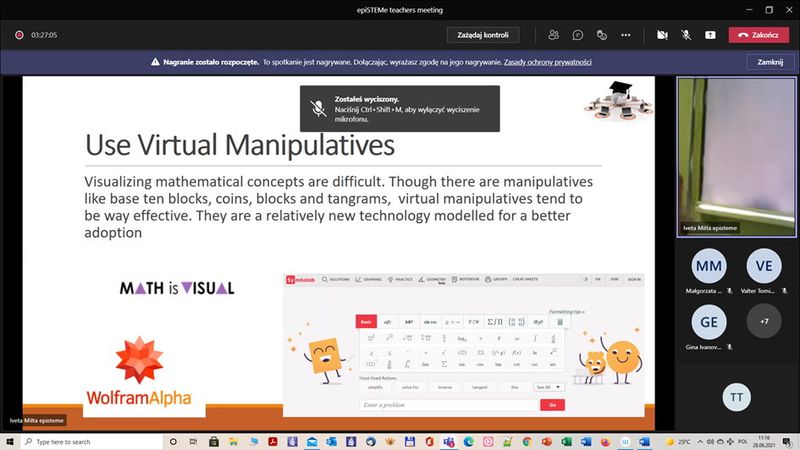Click the Symbolab logo in the slide

click(301, 280)
